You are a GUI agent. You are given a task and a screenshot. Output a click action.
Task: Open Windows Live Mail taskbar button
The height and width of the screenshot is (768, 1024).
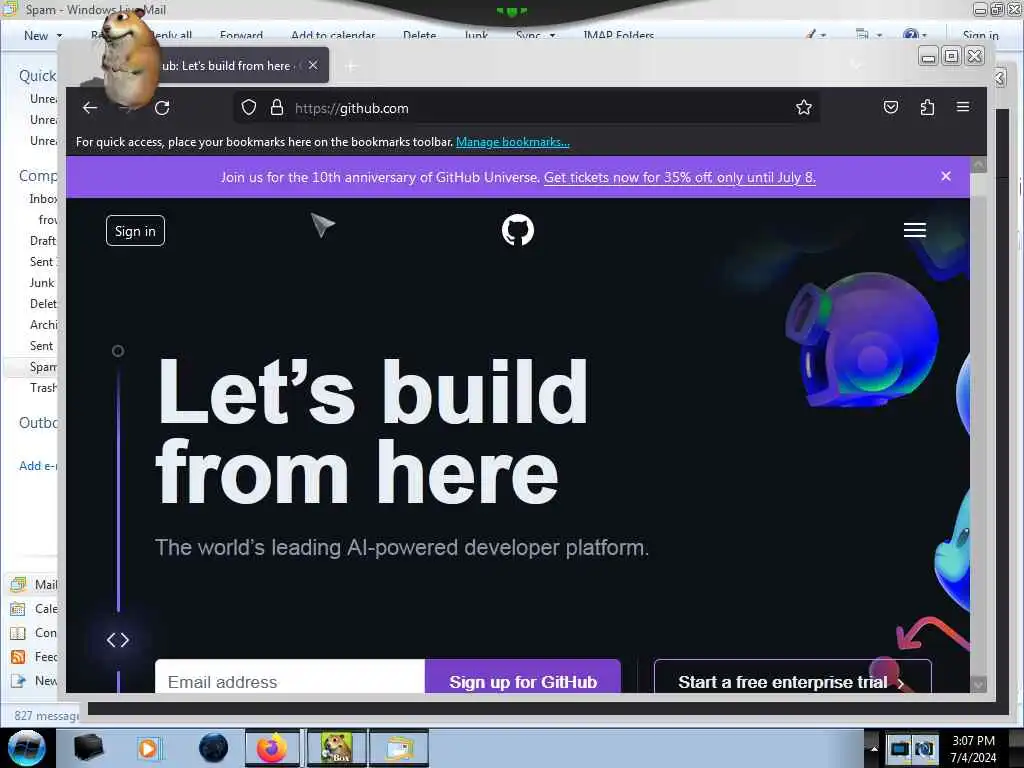click(x=399, y=748)
